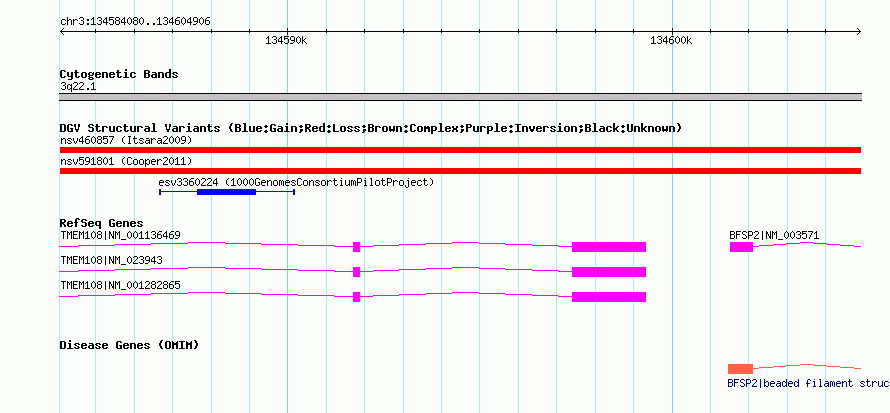Image resolution: width=890 pixels, height=413 pixels.
Task: Open the nsv591801 (Cooper2011) label
Action: pos(126,161)
